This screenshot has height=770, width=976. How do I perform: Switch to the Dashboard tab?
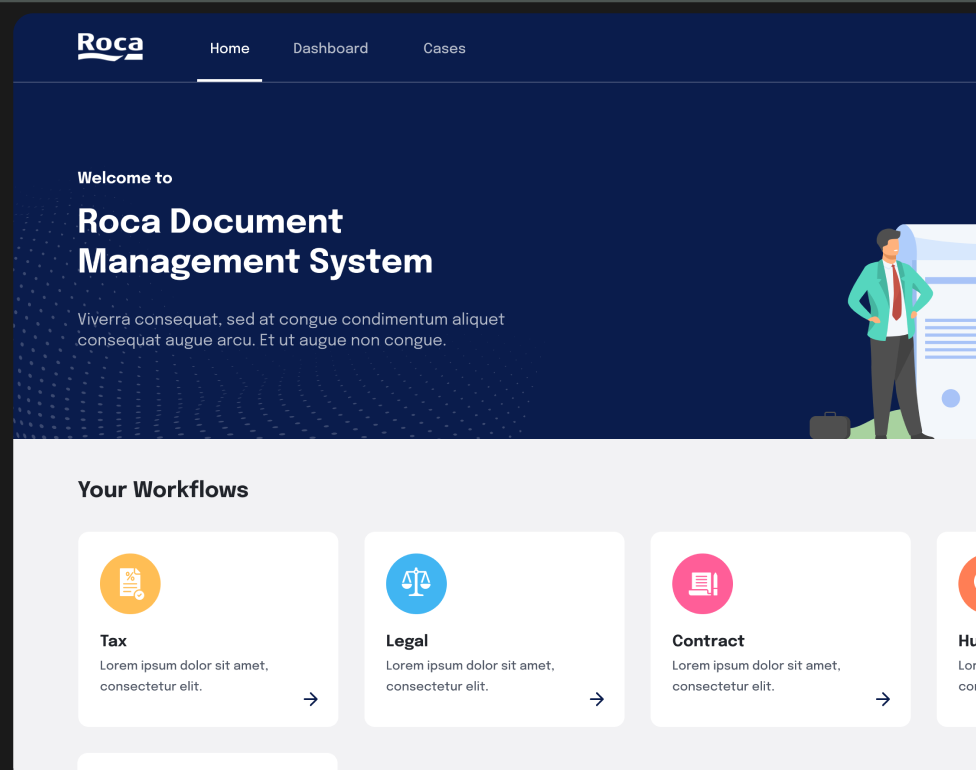[330, 48]
